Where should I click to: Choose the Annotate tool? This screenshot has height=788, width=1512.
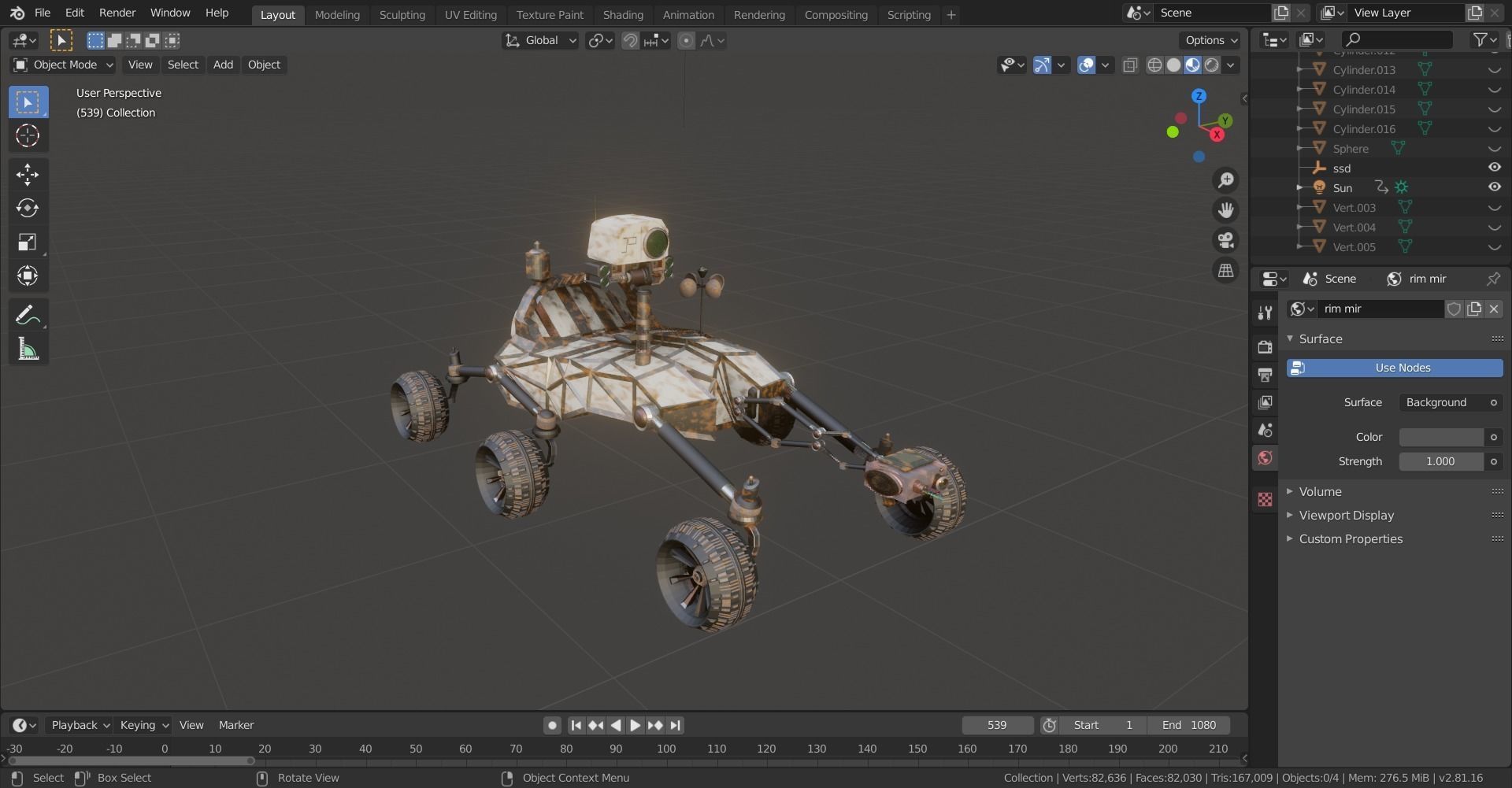[28, 316]
